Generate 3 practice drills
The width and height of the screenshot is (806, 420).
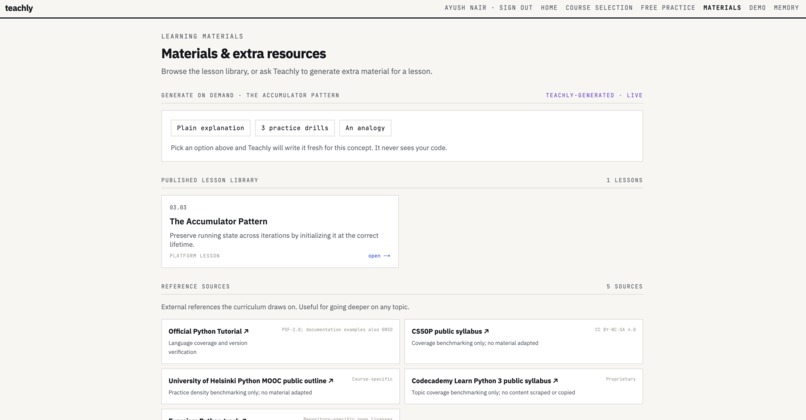pyautogui.click(x=295, y=128)
